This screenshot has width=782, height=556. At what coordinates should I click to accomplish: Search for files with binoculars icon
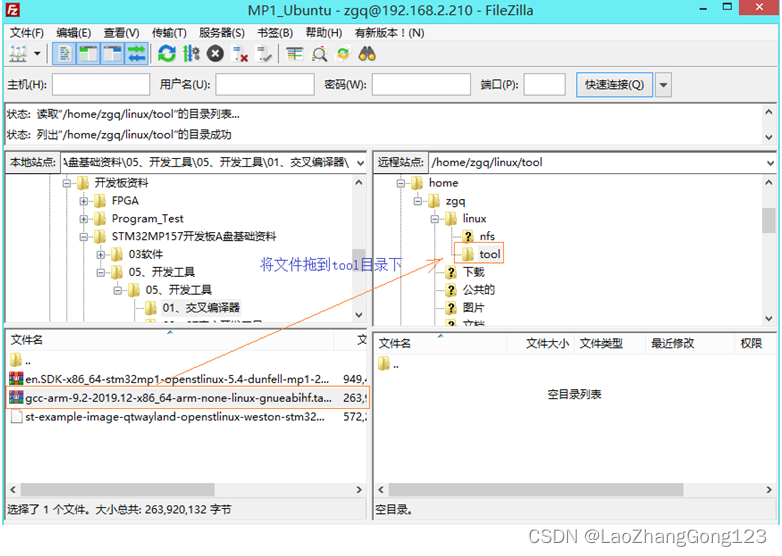click(x=367, y=54)
